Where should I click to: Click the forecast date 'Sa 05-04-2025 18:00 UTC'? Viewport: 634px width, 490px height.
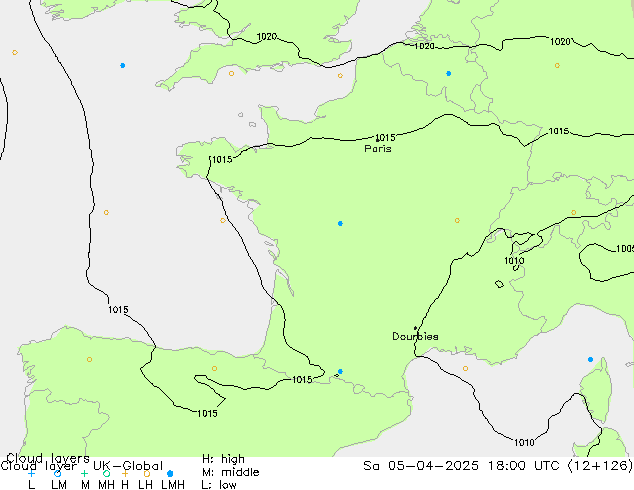click(461, 466)
